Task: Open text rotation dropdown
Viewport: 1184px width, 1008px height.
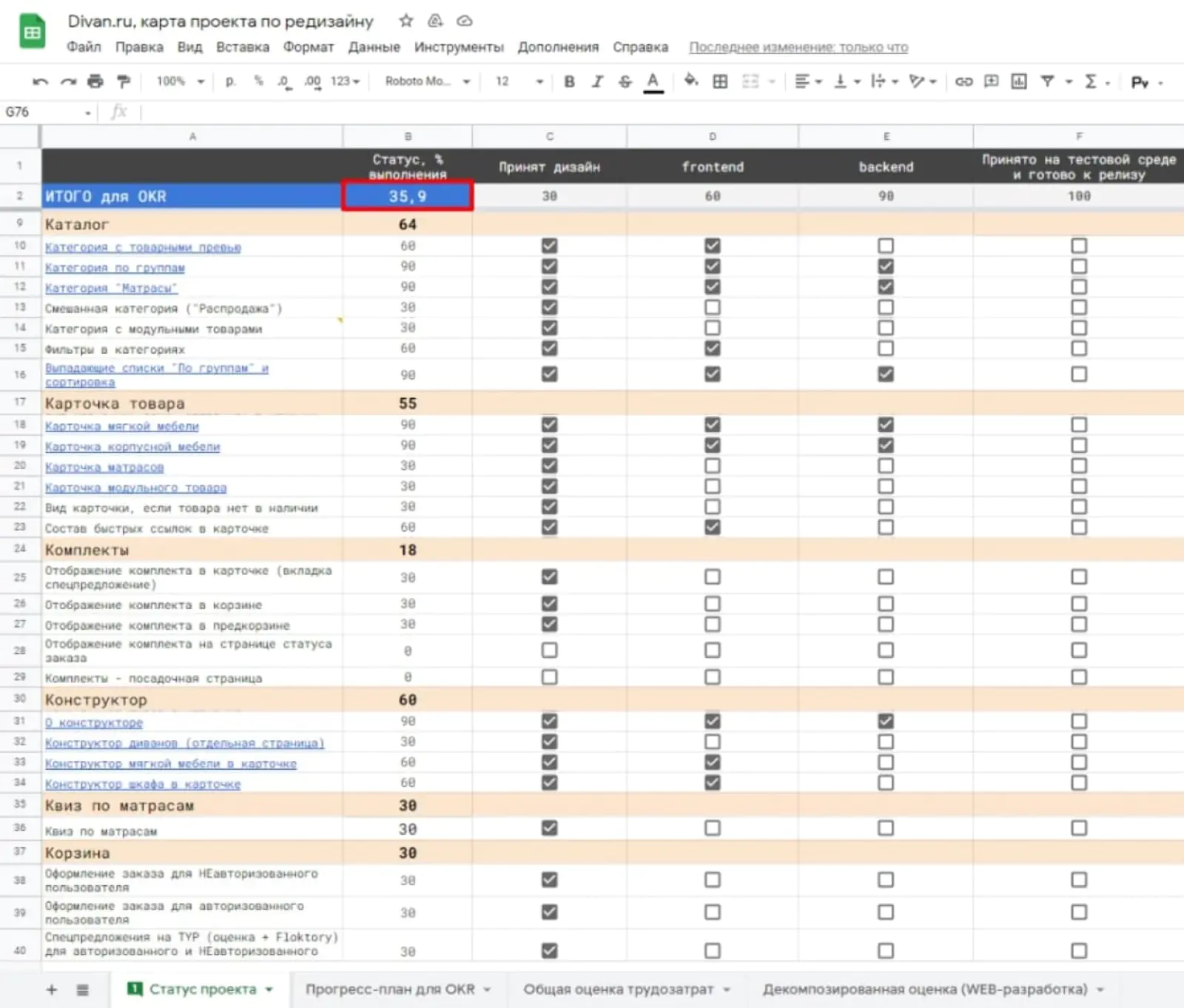Action: [923, 81]
